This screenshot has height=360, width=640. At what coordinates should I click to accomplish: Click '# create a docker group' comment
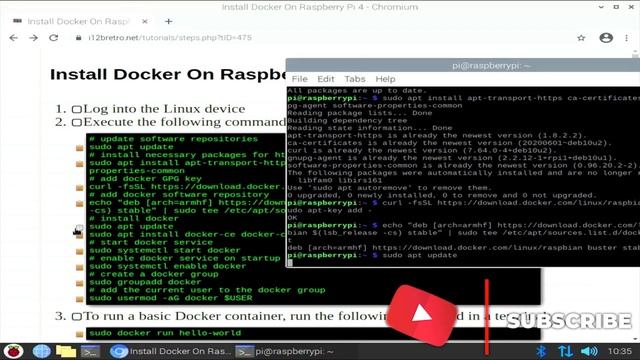154,274
